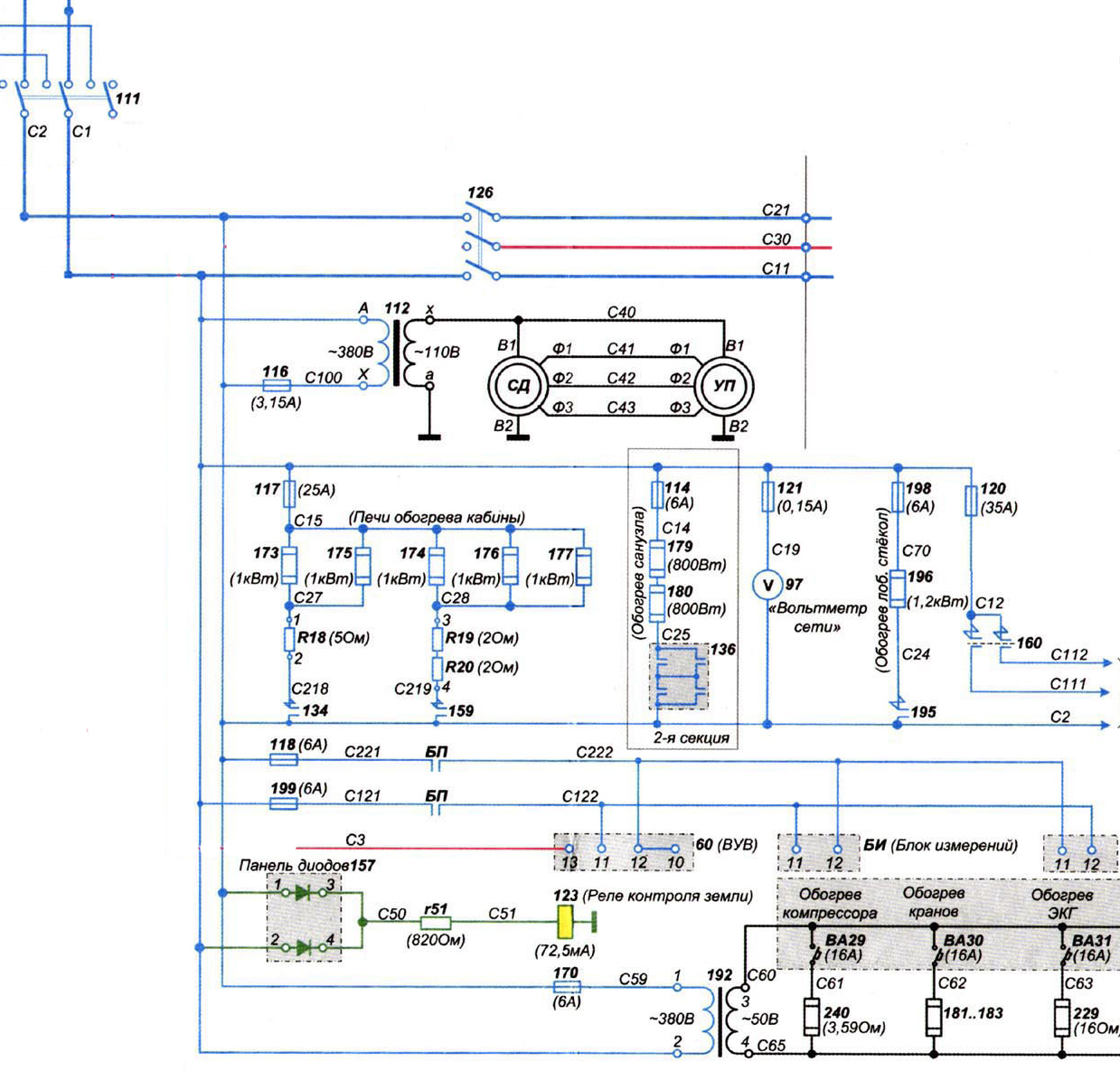This screenshot has height=1071, width=1120.
Task: Click wire label C111
Action: [1068, 684]
